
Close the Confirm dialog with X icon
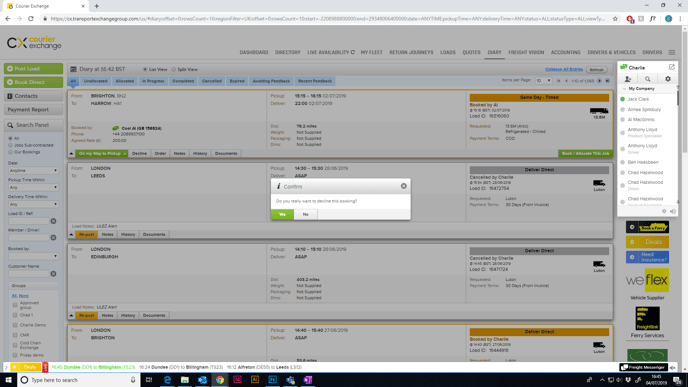[x=404, y=186]
